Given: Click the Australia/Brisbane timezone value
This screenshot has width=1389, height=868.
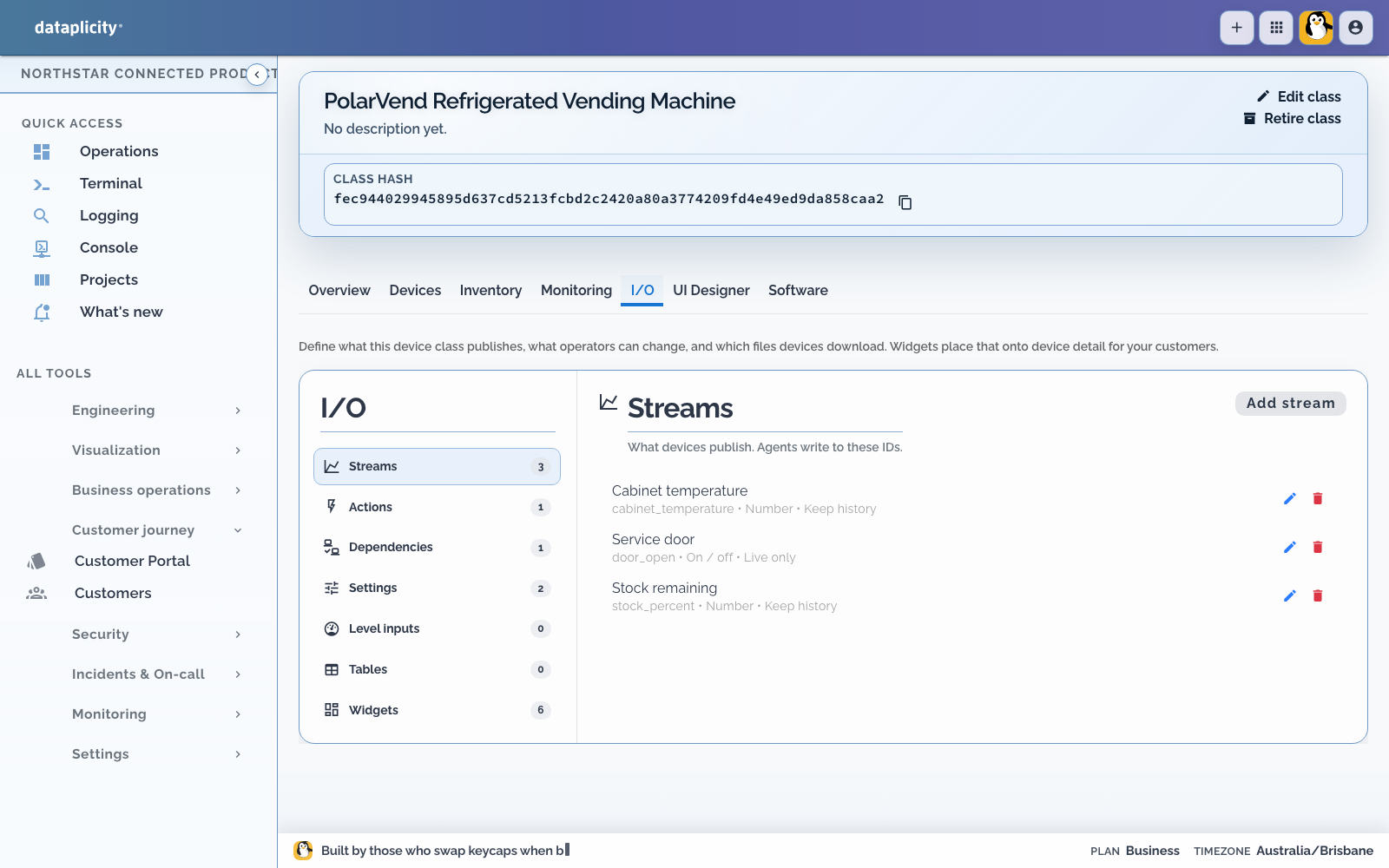Looking at the screenshot, I should (x=1314, y=852).
